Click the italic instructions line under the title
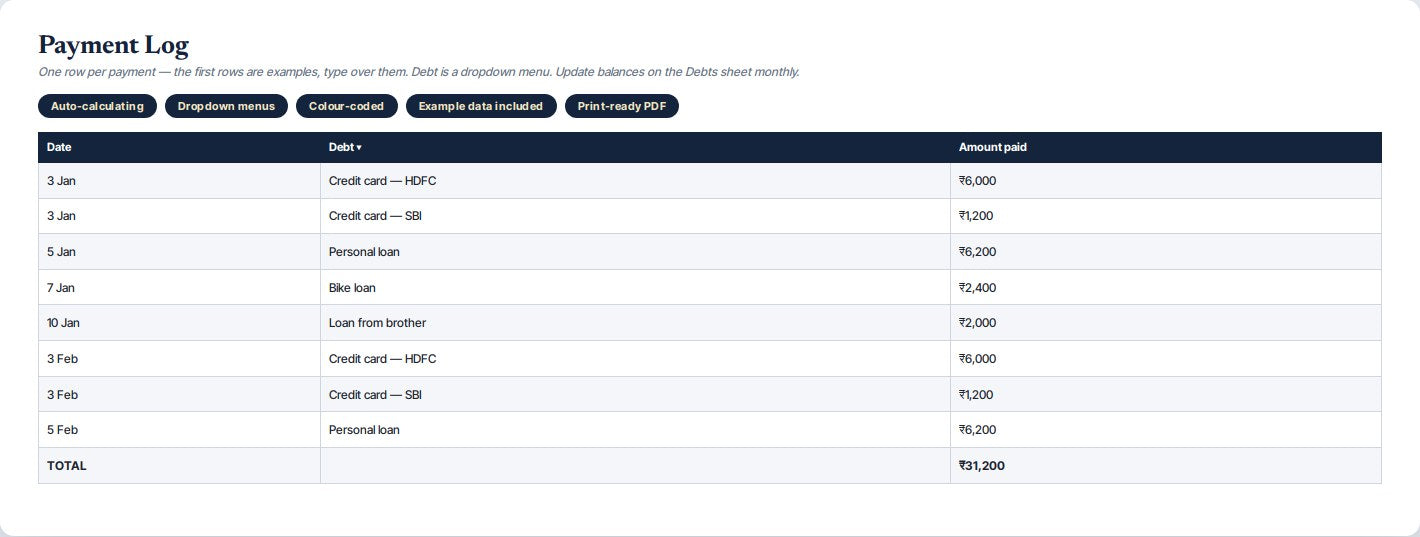Screen dimensions: 1420x537 tap(418, 72)
